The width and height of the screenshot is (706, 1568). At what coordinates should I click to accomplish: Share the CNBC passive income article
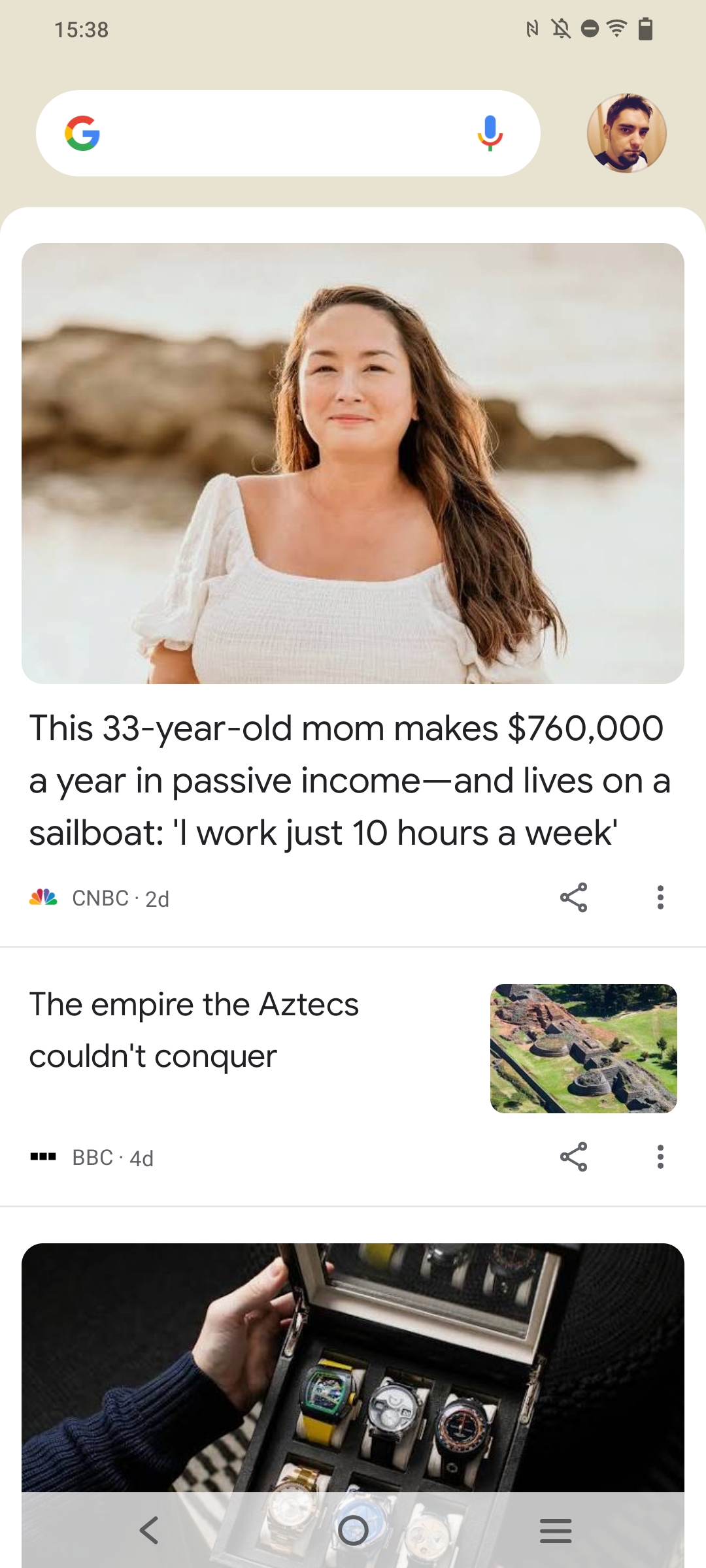[573, 898]
